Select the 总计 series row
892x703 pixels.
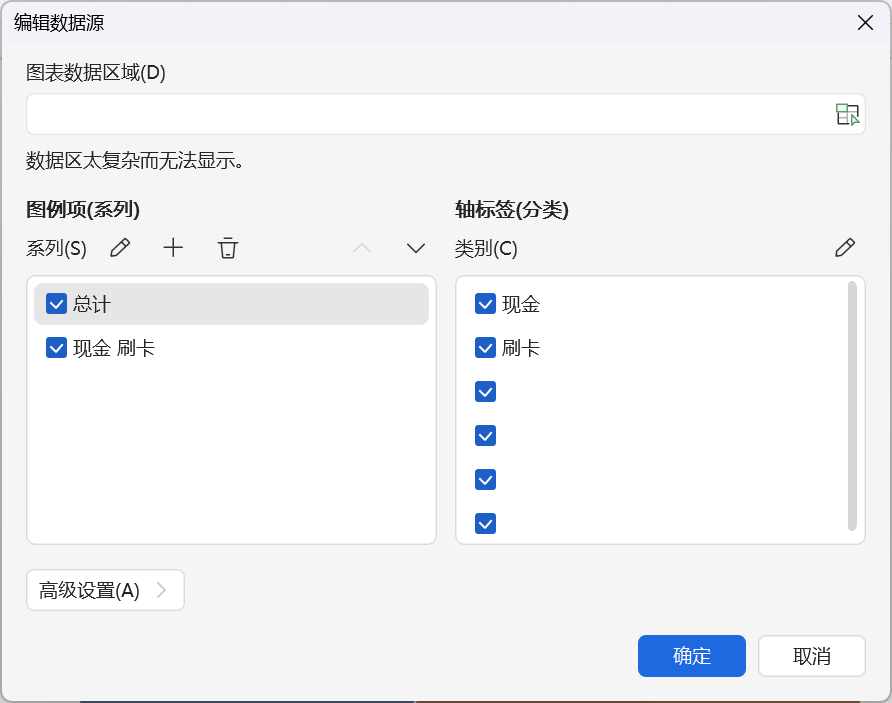(232, 304)
